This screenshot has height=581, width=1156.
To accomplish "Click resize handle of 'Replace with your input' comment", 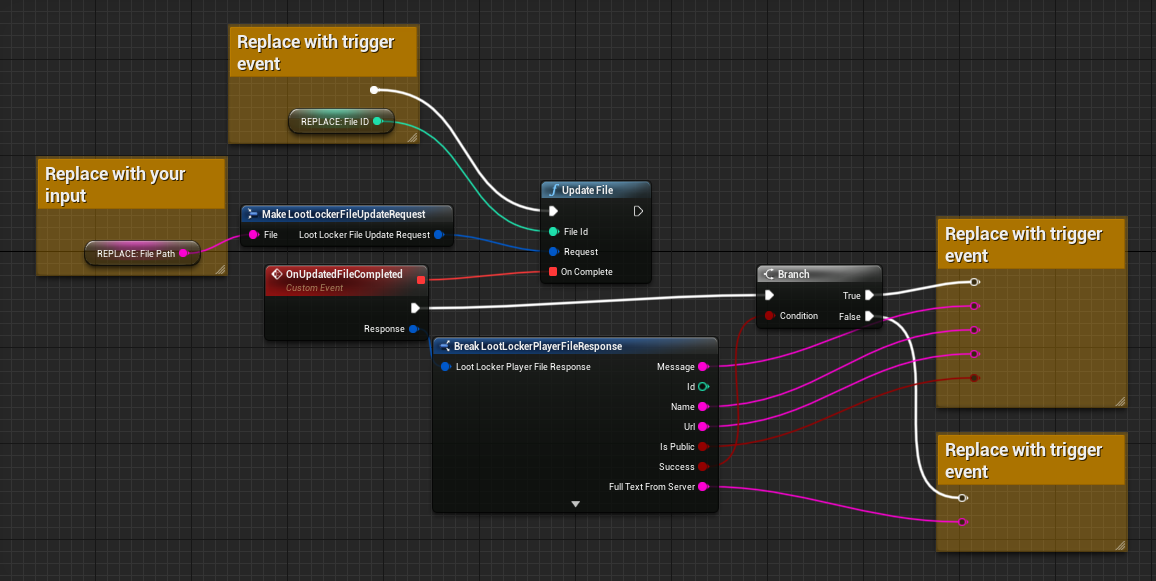I will pos(219,268).
